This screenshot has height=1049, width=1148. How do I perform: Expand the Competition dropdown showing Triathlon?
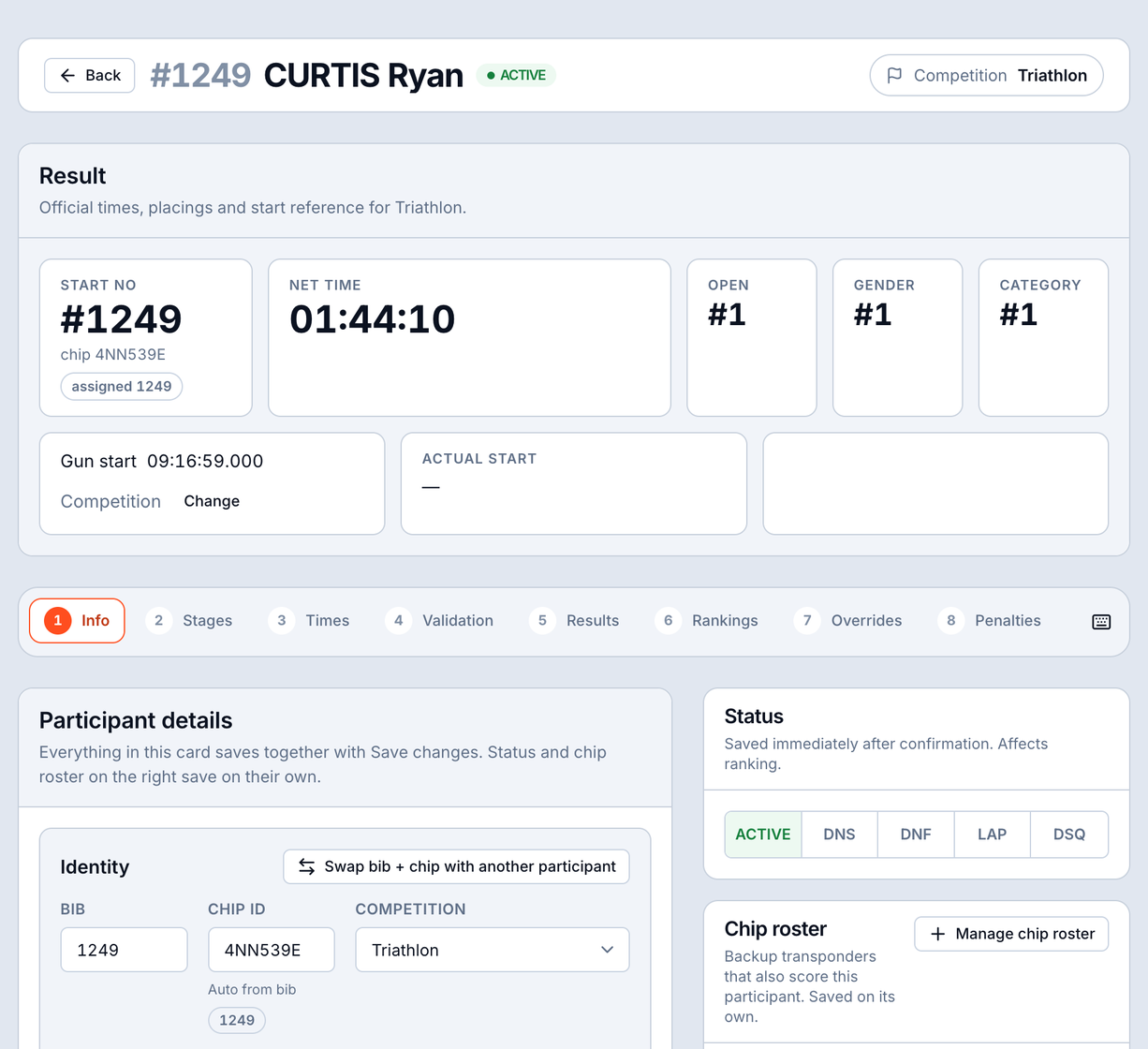point(493,950)
